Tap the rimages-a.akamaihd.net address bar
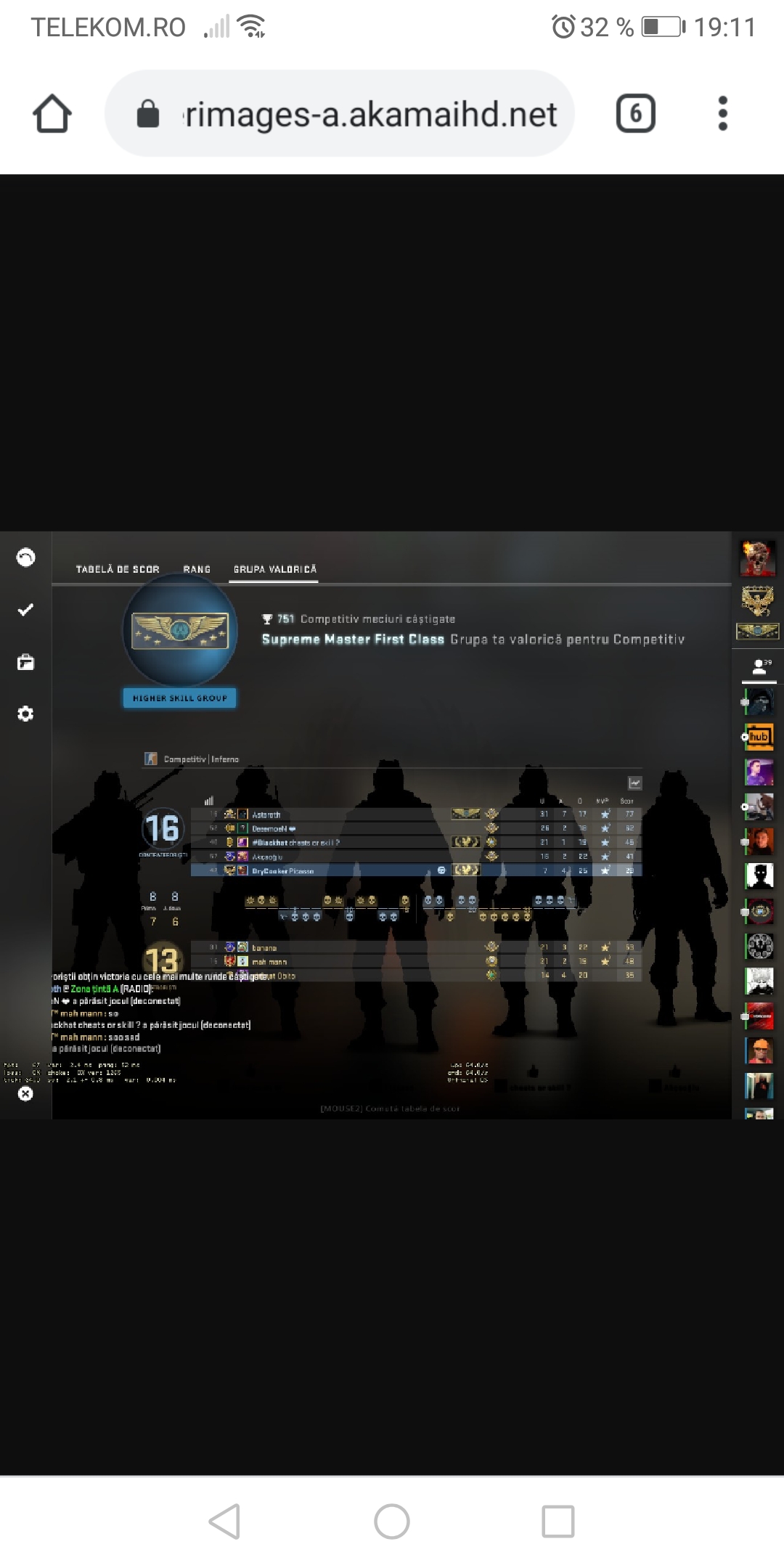Screen dimensions: 784x1568 pyautogui.click(x=340, y=113)
